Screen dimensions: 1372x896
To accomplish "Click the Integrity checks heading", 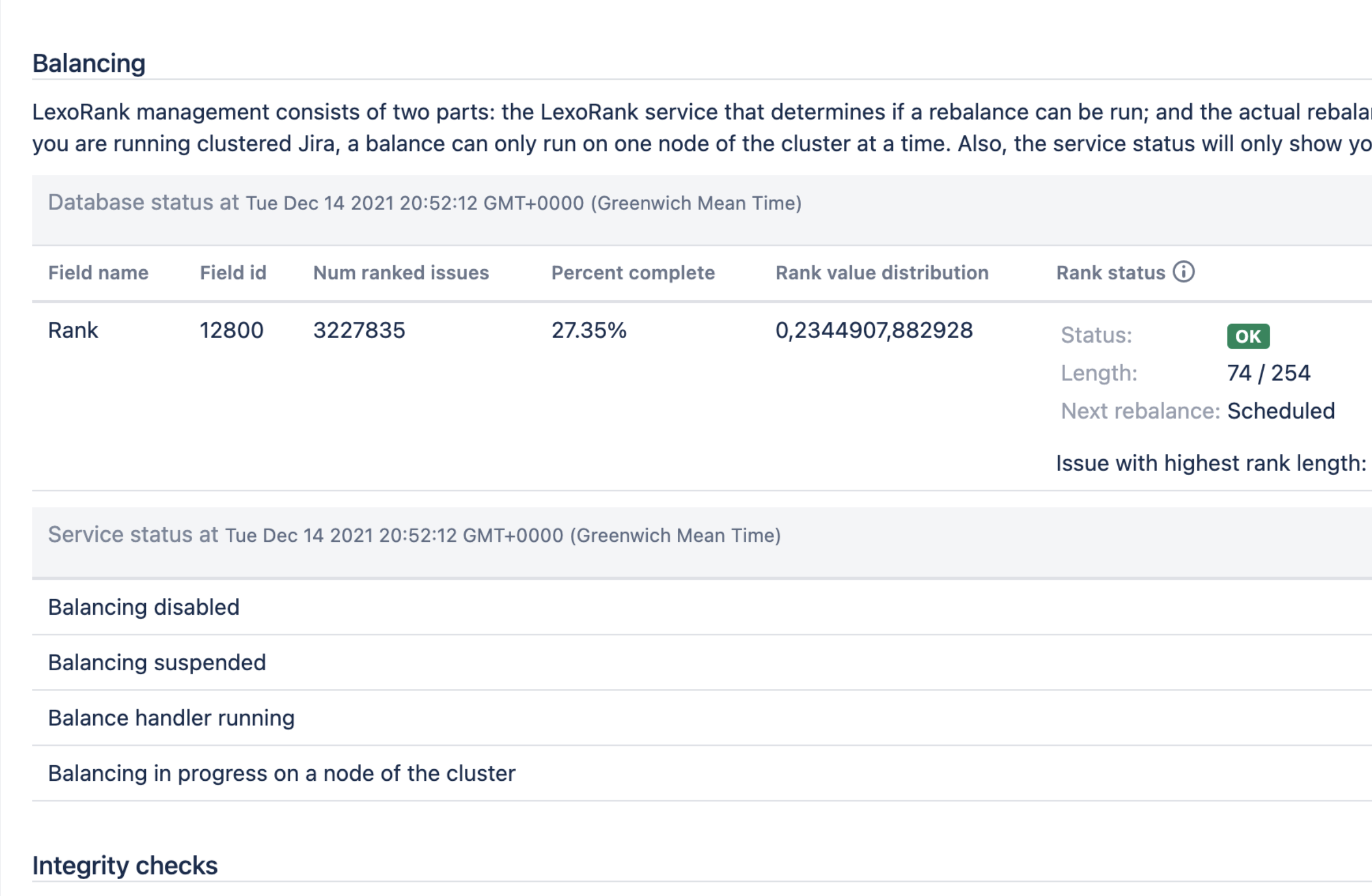I will pos(124,865).
